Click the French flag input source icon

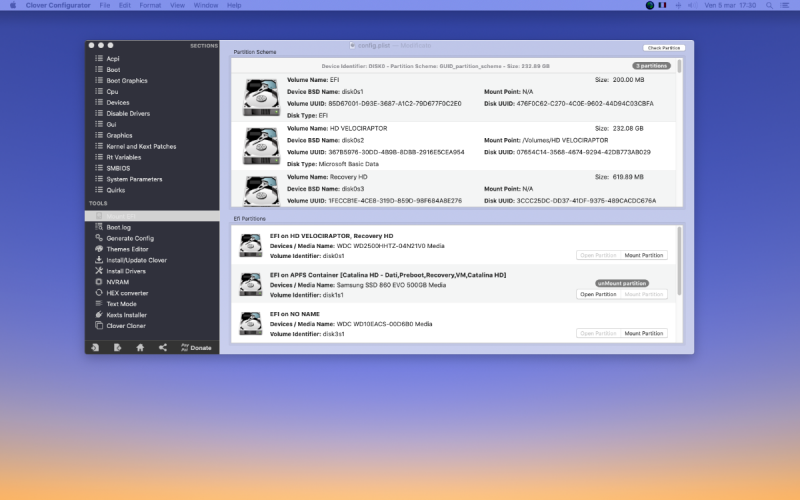[x=662, y=5]
